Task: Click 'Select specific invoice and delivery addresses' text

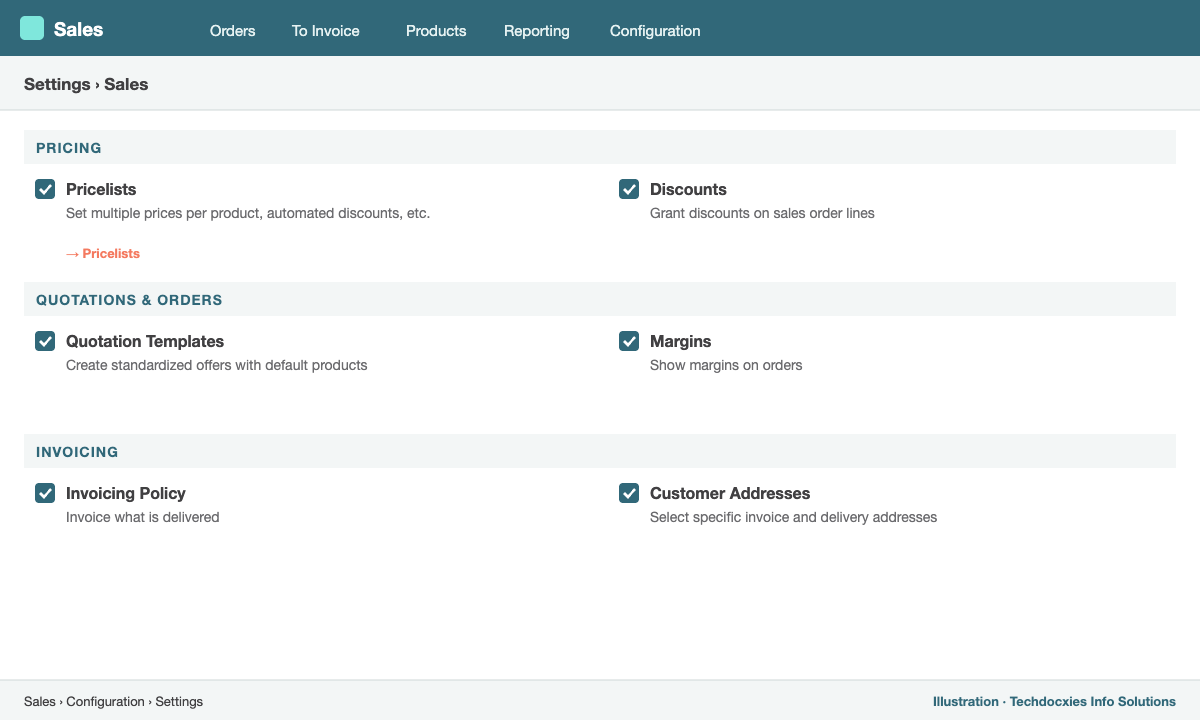Action: (x=794, y=517)
